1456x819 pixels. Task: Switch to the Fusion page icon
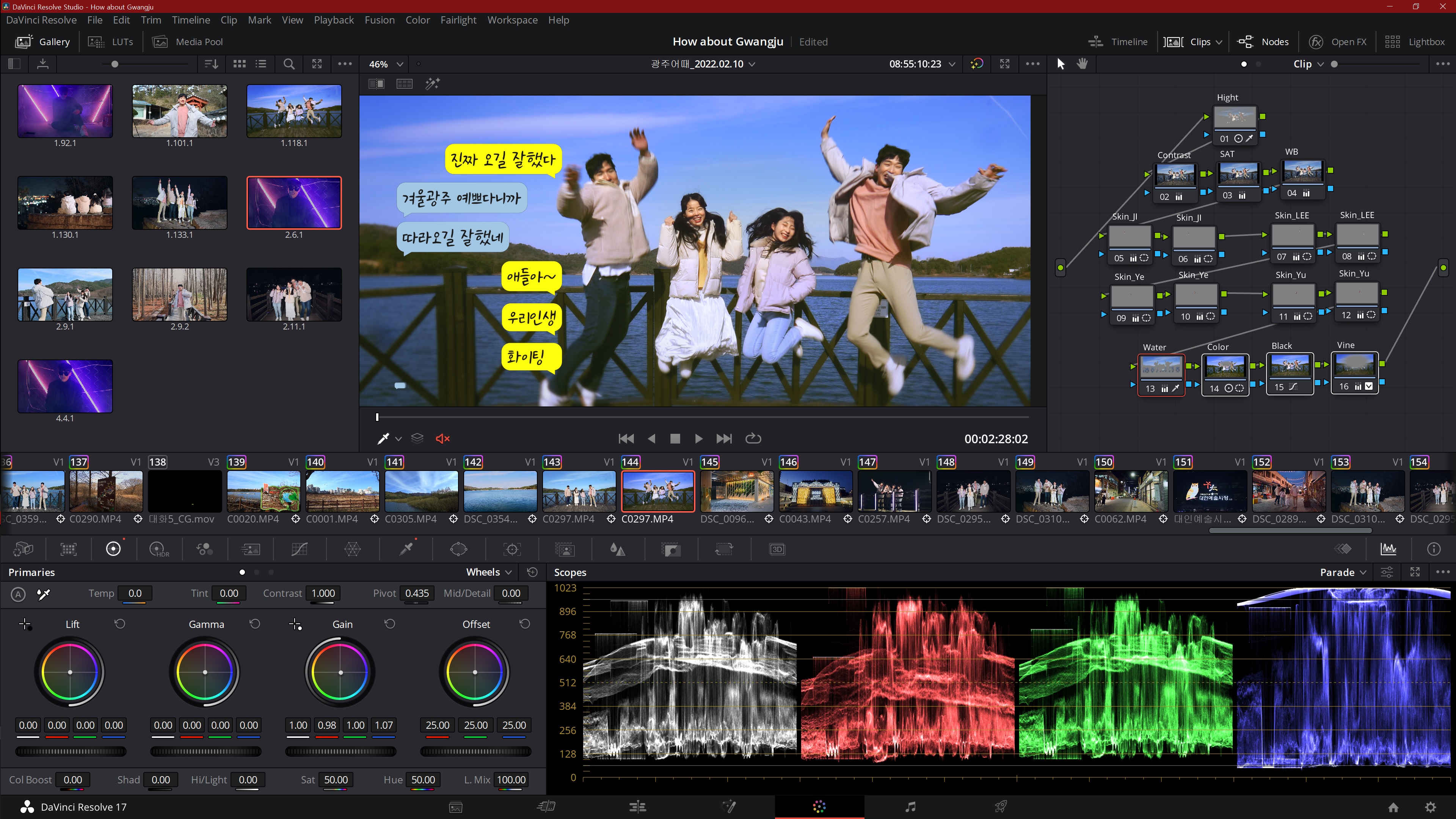click(x=728, y=806)
